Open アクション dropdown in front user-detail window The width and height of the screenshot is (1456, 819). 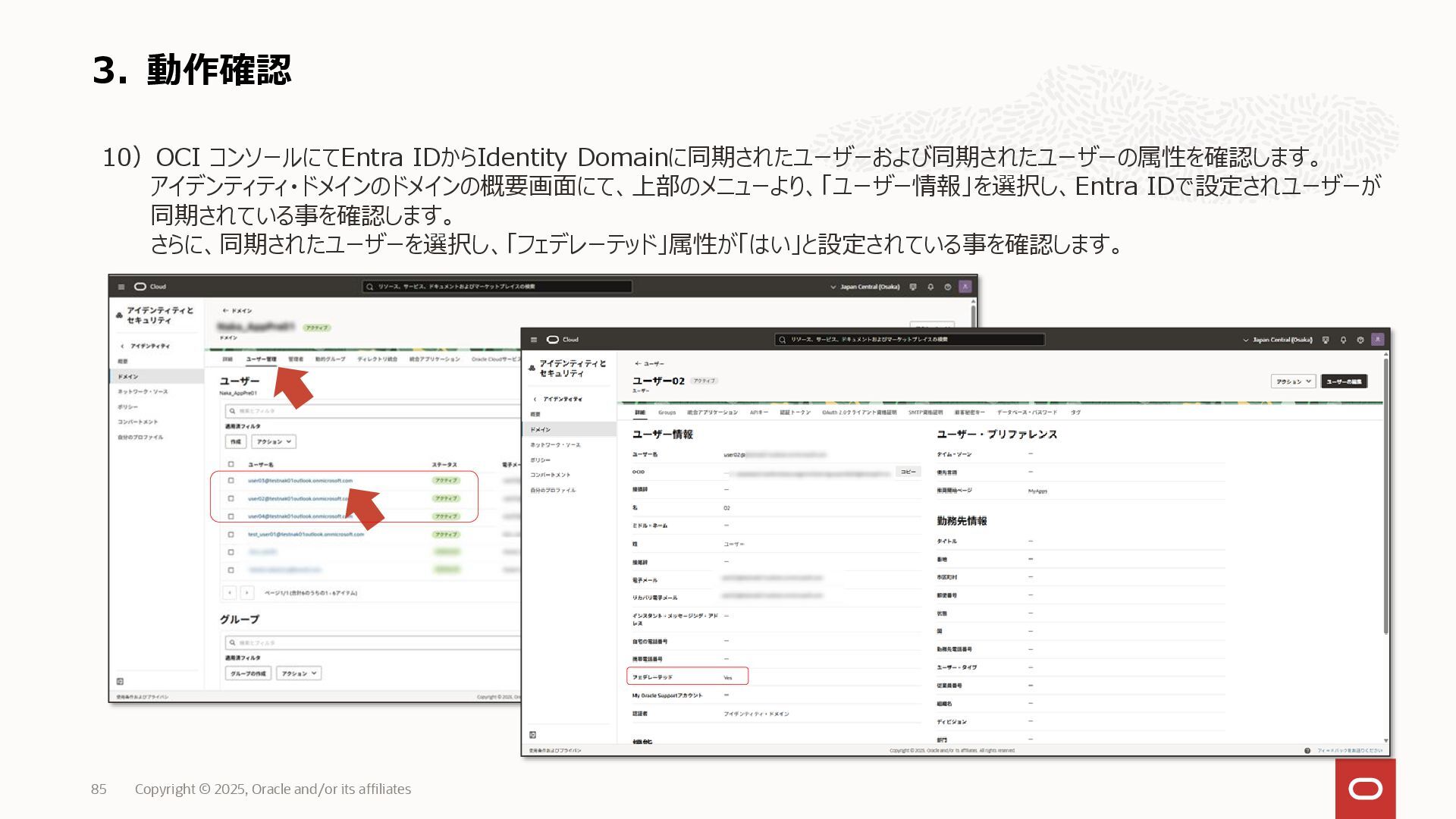coord(1293,381)
